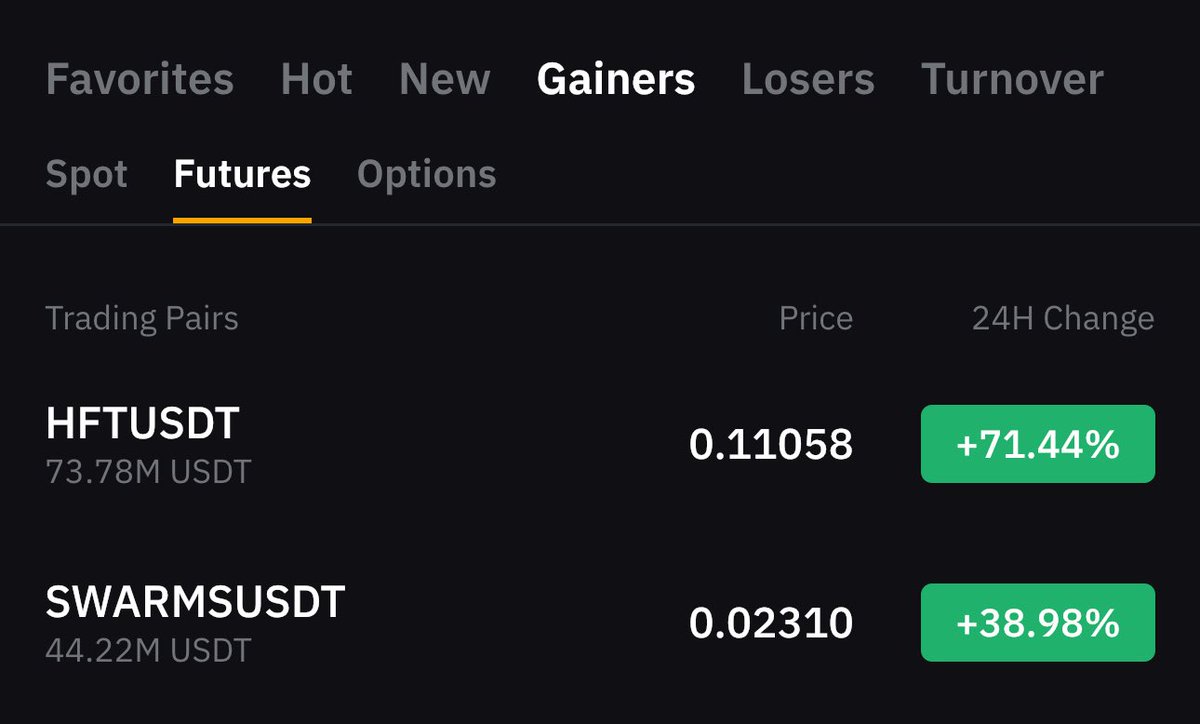The image size is (1200, 724).
Task: Select the Futures sub-tab
Action: tap(242, 175)
